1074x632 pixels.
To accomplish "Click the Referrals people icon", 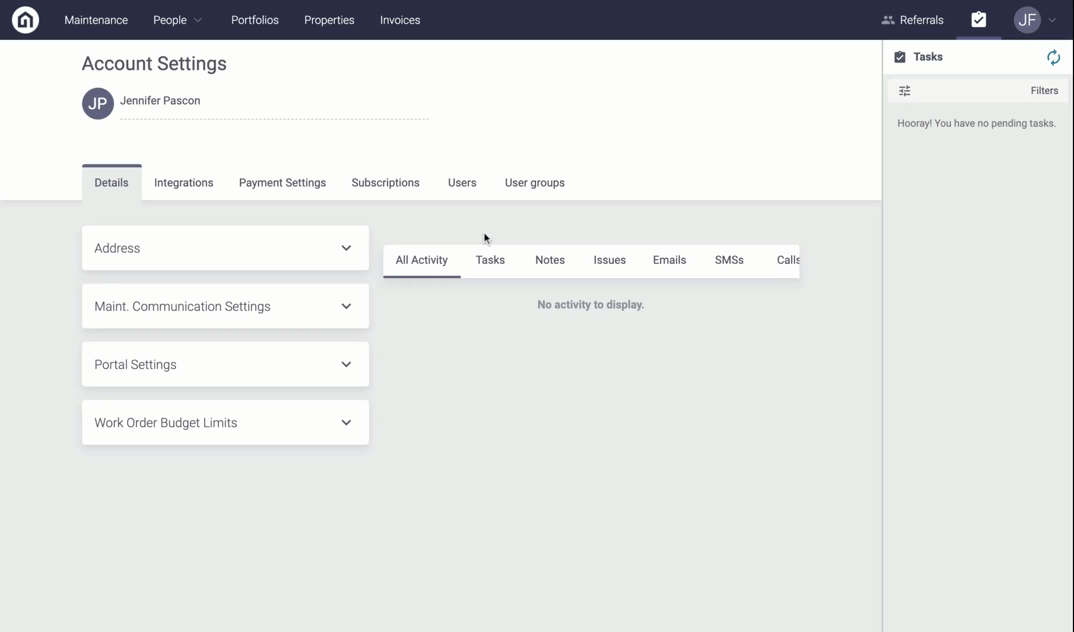I will click(887, 20).
